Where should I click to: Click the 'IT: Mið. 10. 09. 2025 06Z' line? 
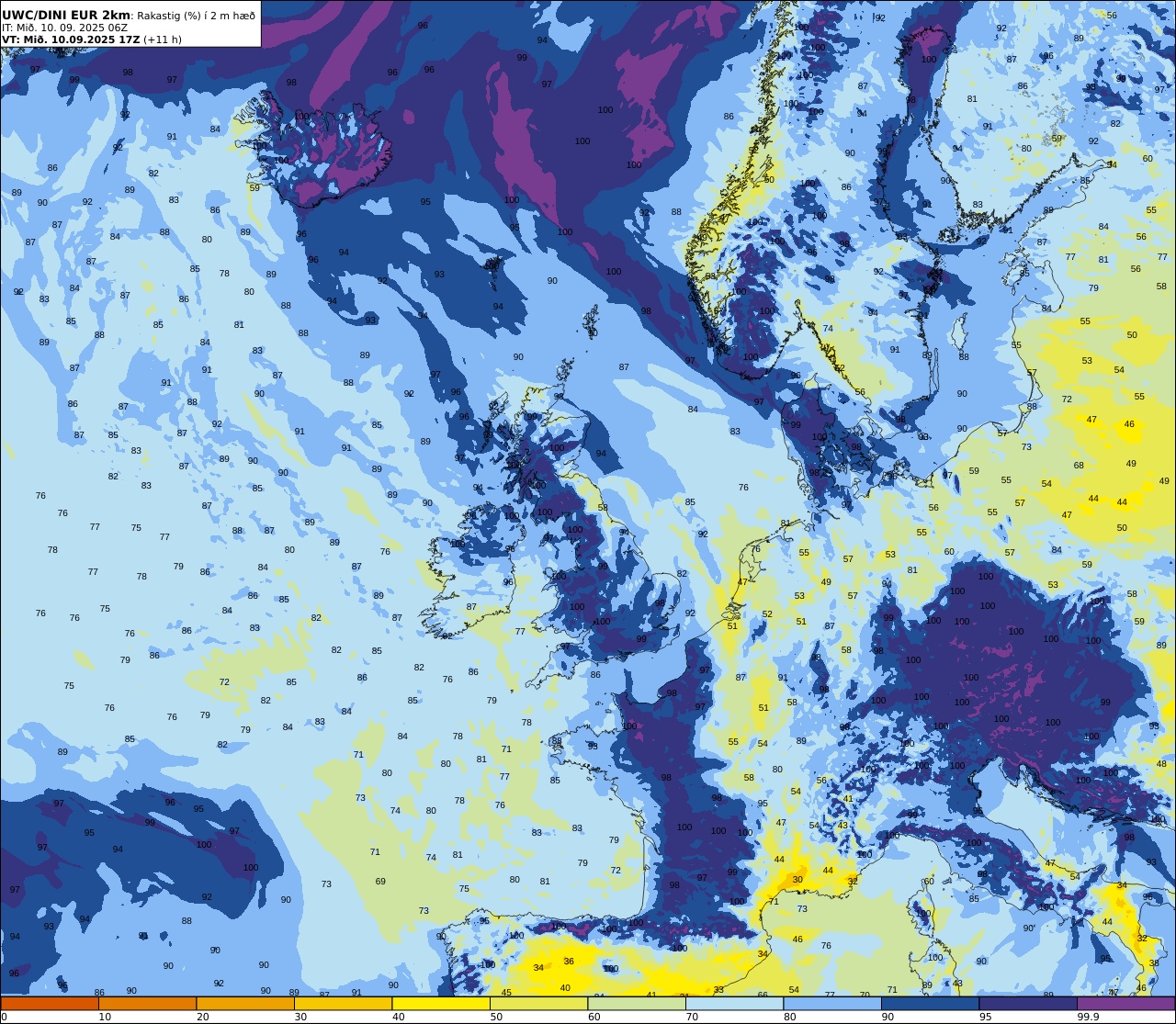tap(64, 28)
